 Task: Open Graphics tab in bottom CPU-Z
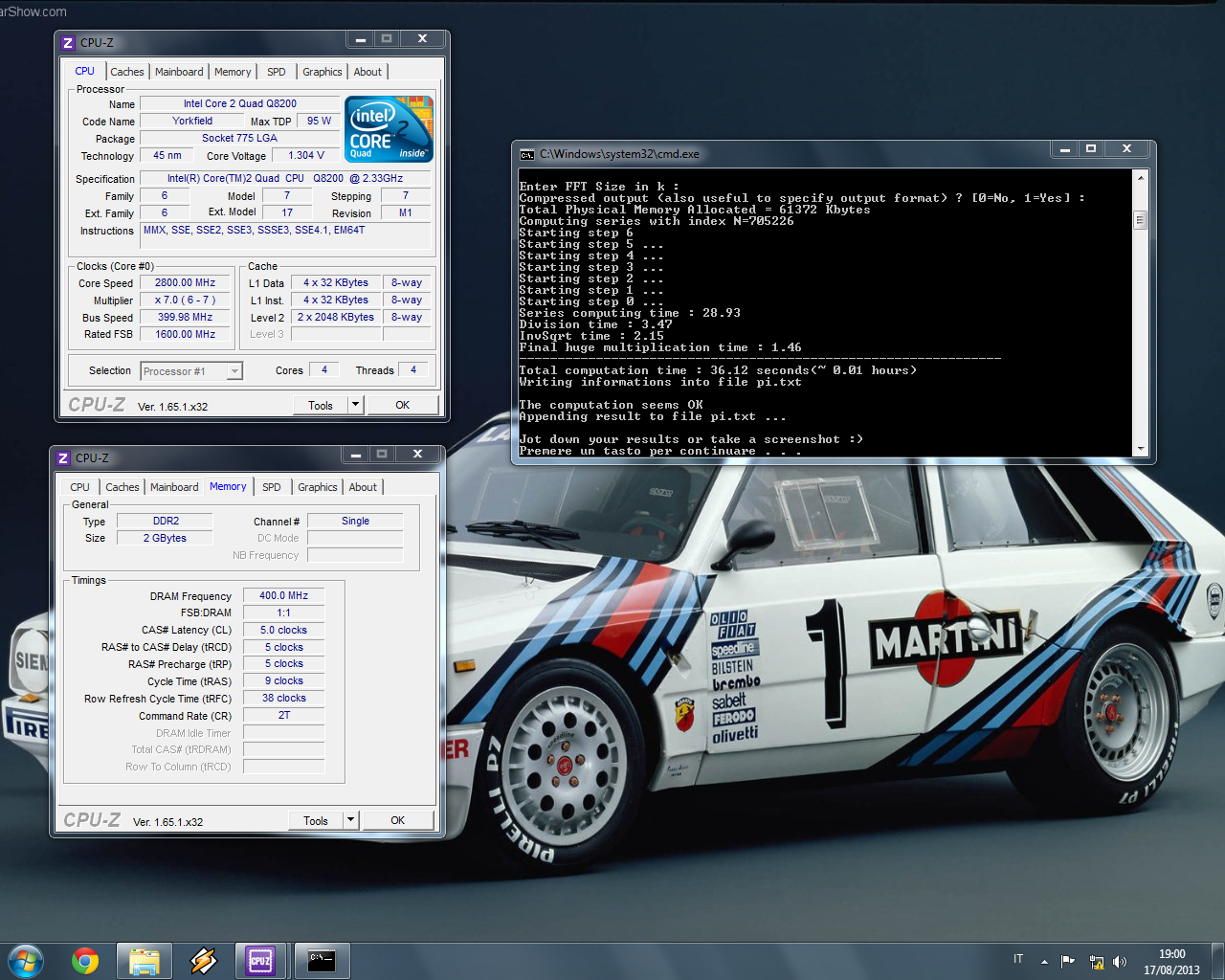click(318, 487)
